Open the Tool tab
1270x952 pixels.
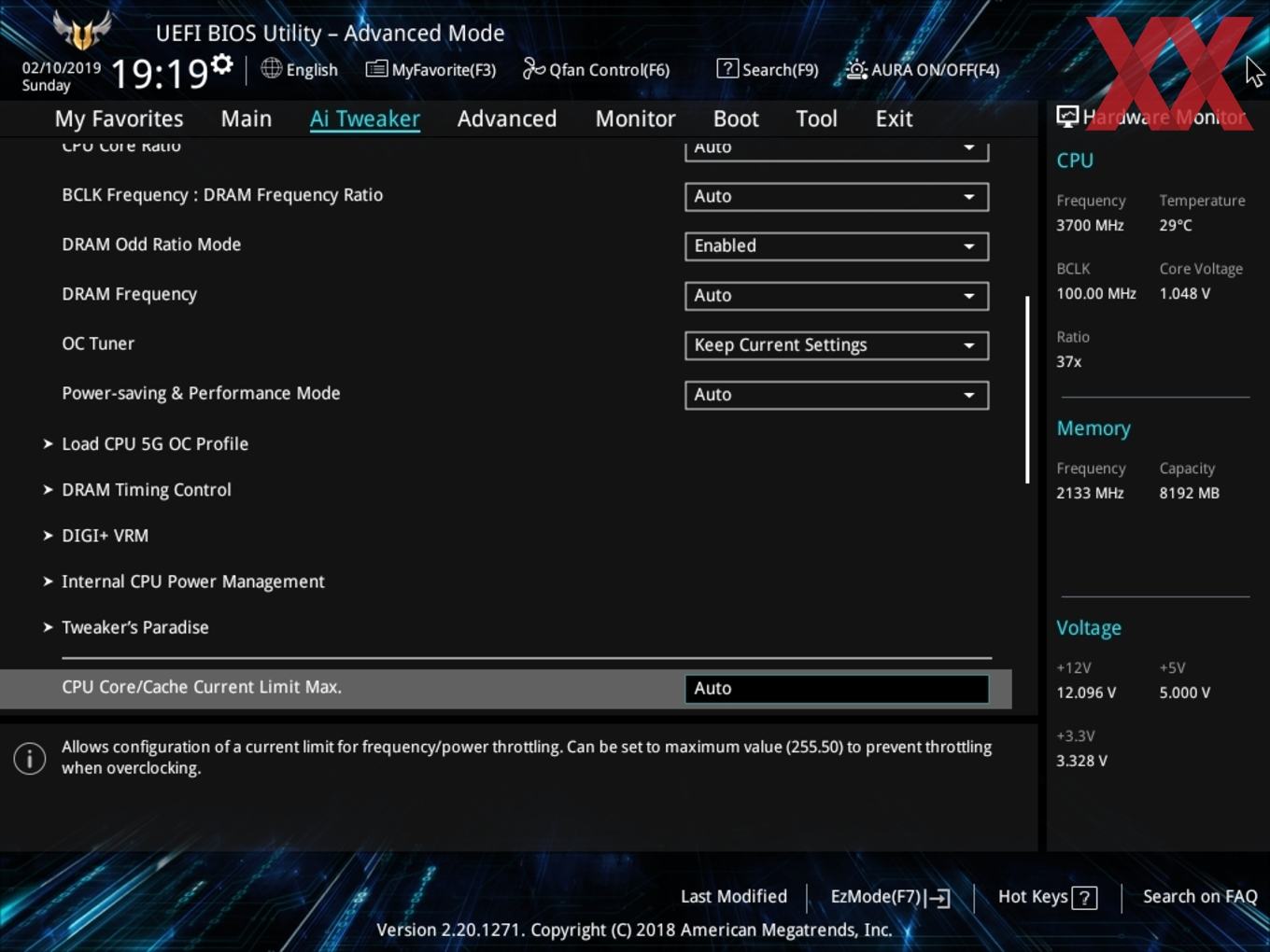point(817,119)
